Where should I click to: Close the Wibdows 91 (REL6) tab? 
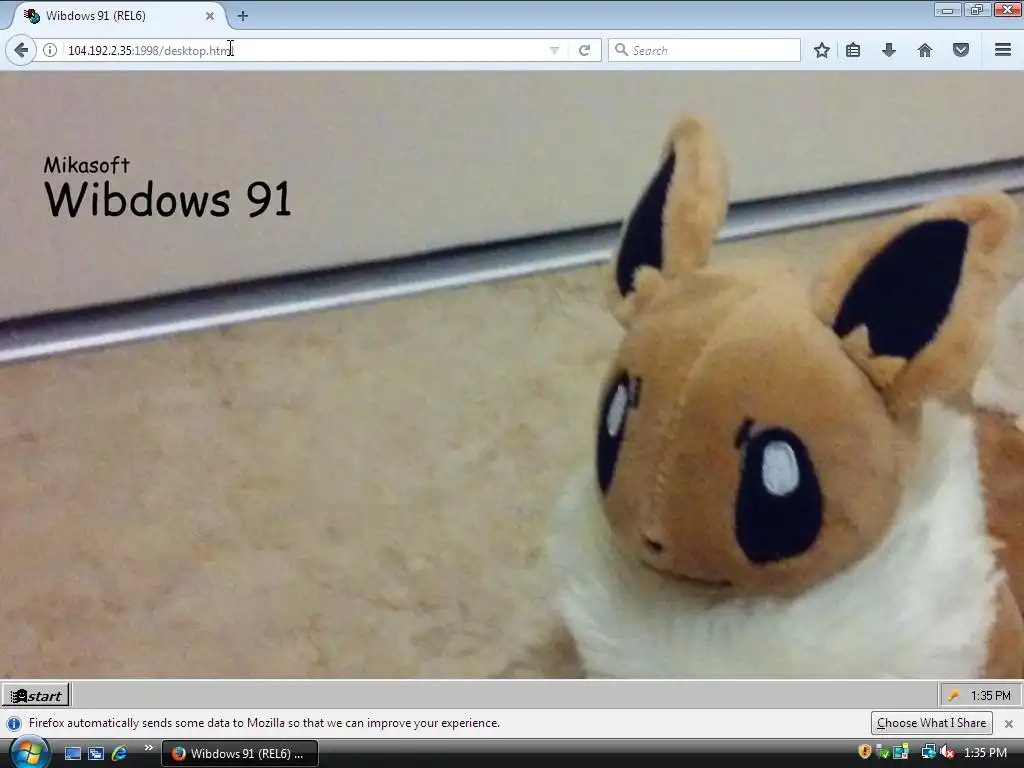[210, 16]
